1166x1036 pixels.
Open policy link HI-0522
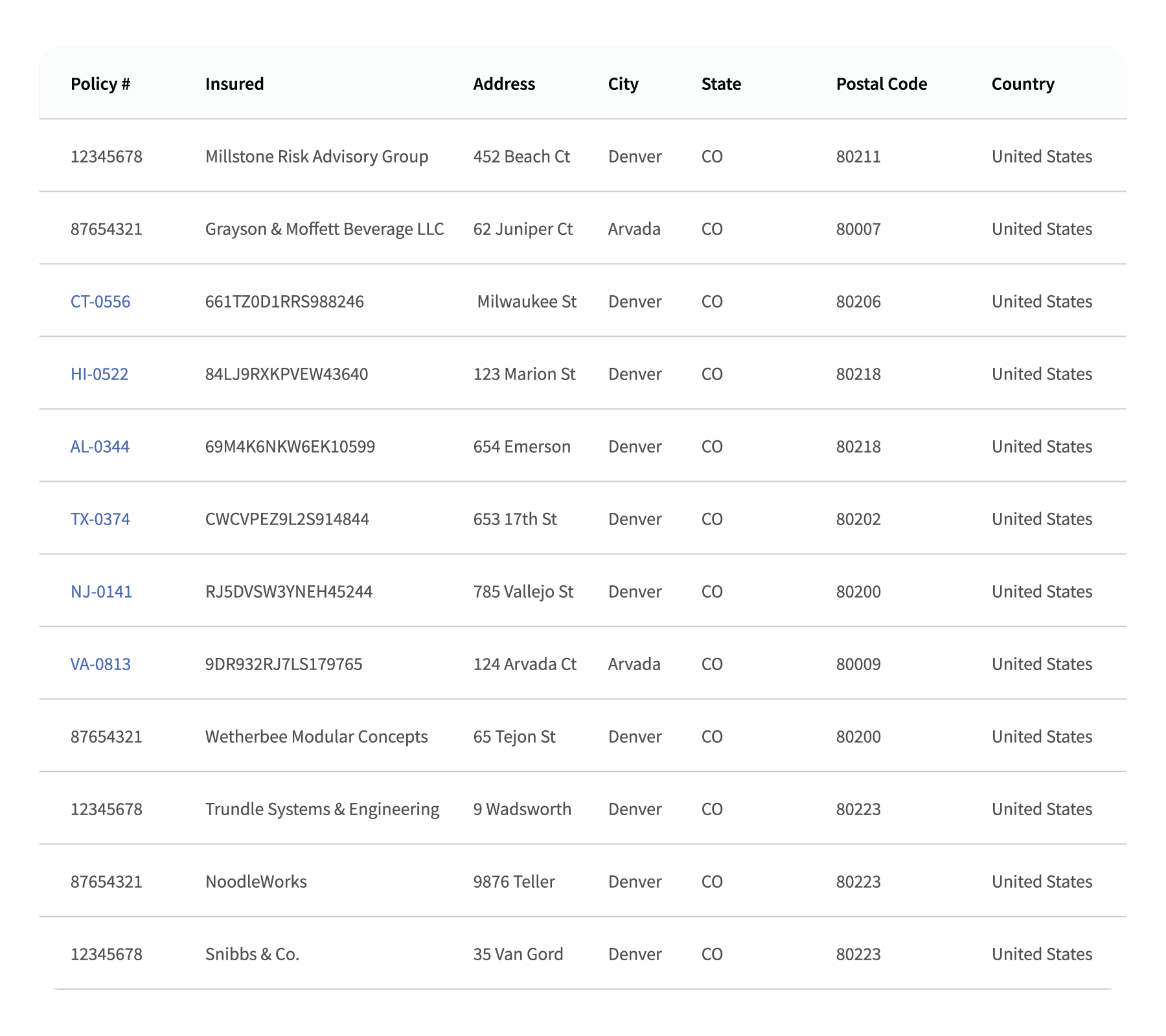[100, 374]
